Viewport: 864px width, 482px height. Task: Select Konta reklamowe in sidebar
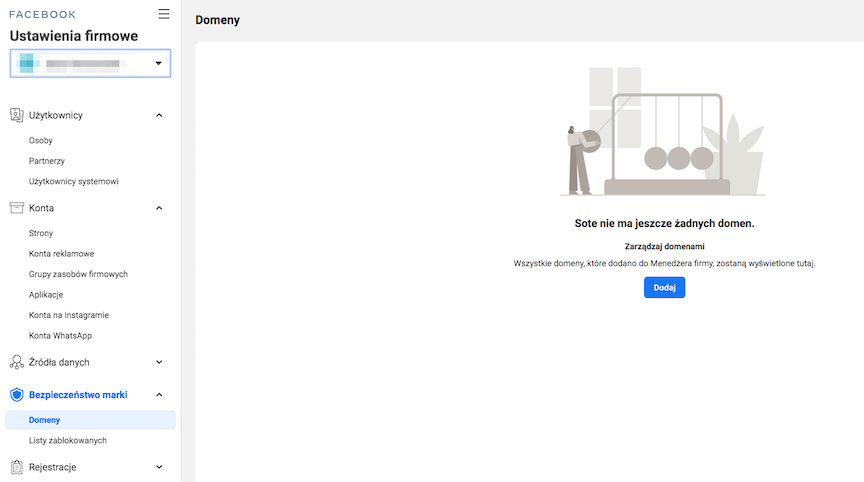click(62, 254)
